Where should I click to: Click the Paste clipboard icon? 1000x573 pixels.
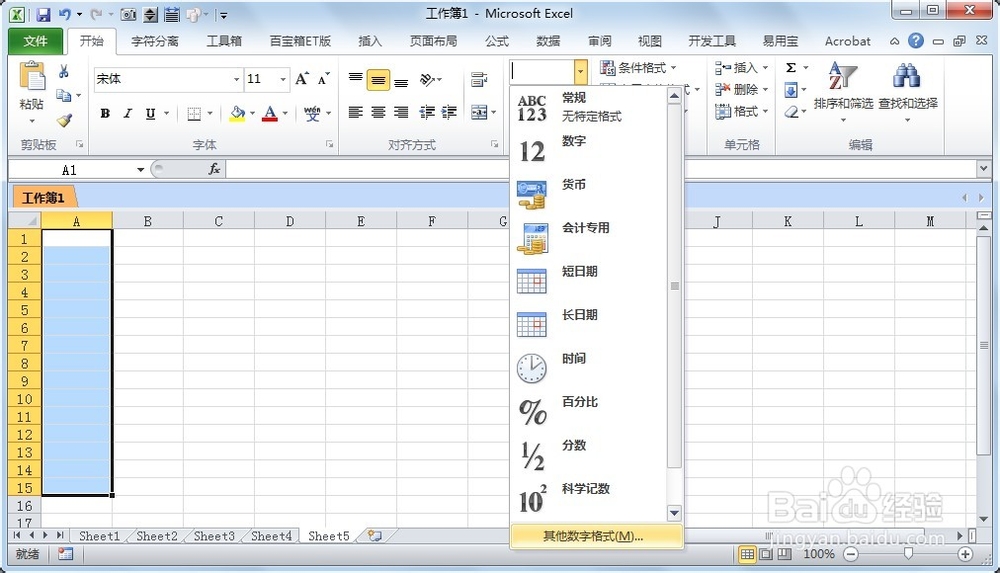32,77
